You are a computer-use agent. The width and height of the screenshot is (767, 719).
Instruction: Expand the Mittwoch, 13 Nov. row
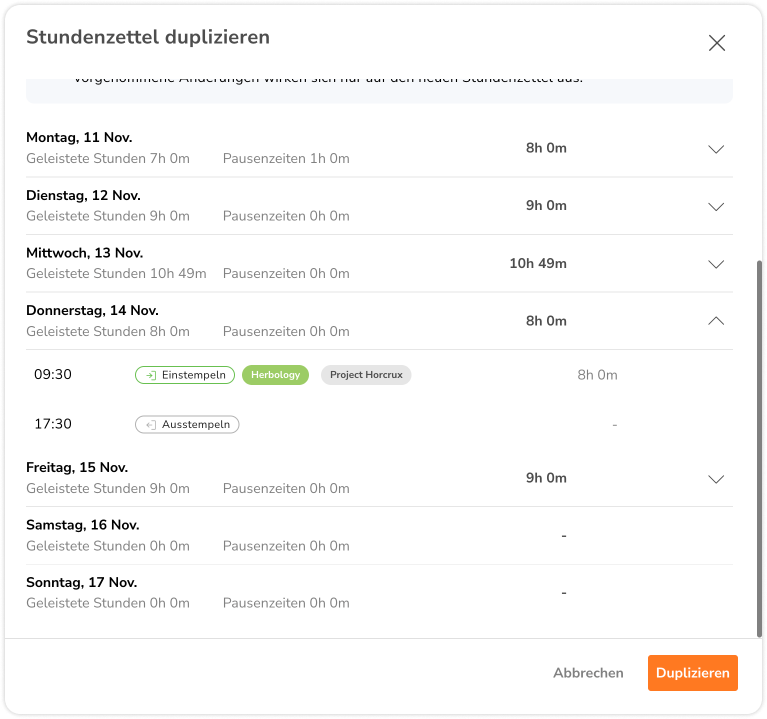click(x=716, y=264)
